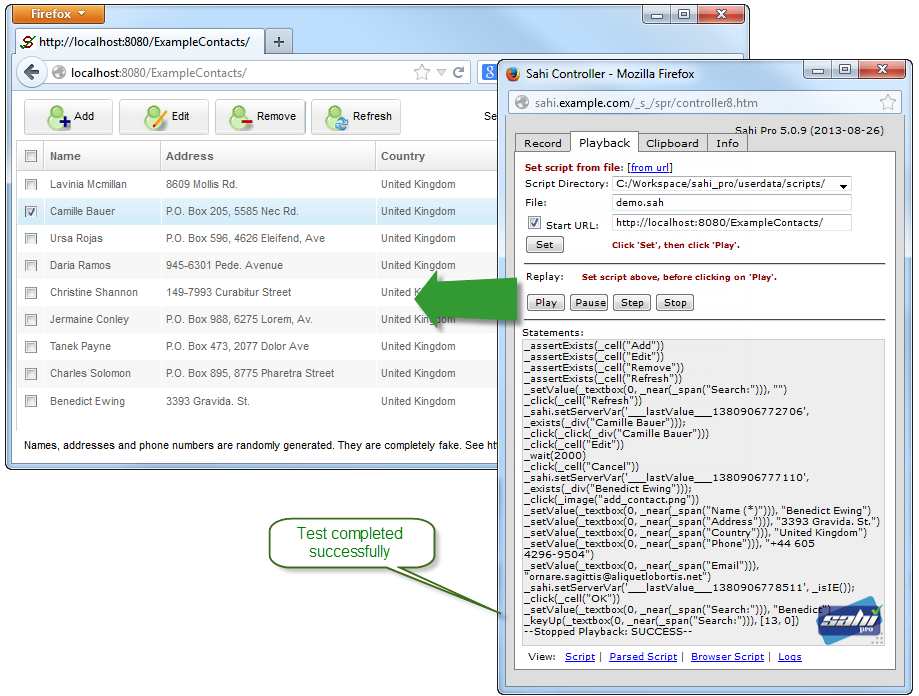Check the Tanek Payne row checkbox

click(x=31, y=347)
